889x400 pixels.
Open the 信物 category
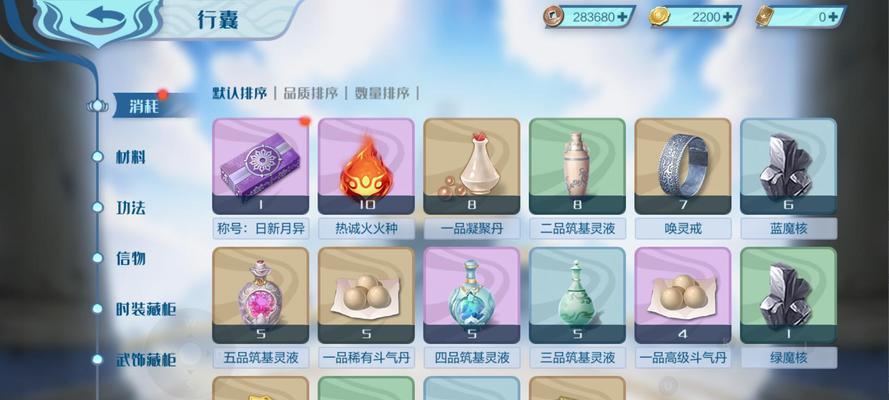click(131, 258)
